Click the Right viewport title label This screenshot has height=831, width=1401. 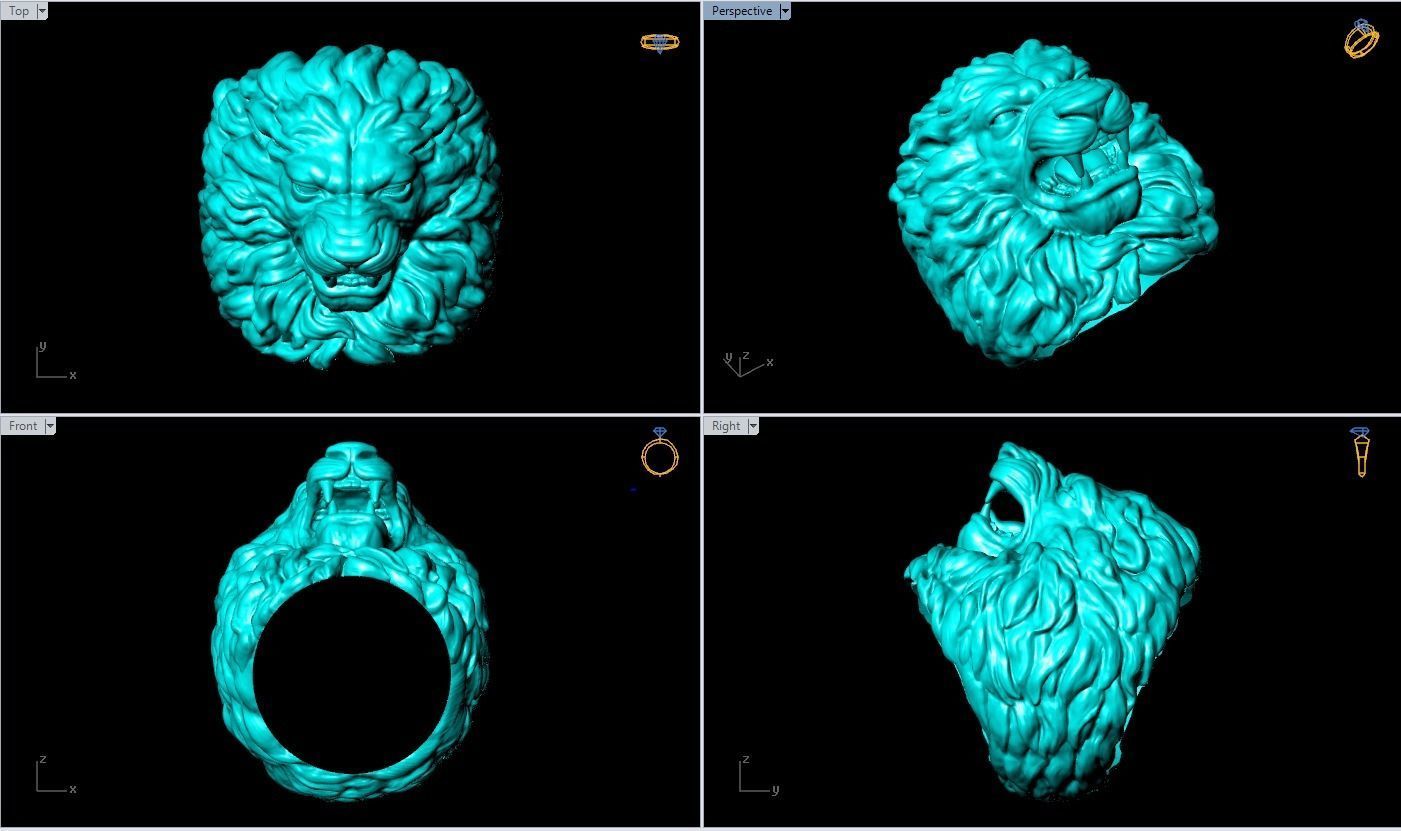click(726, 426)
